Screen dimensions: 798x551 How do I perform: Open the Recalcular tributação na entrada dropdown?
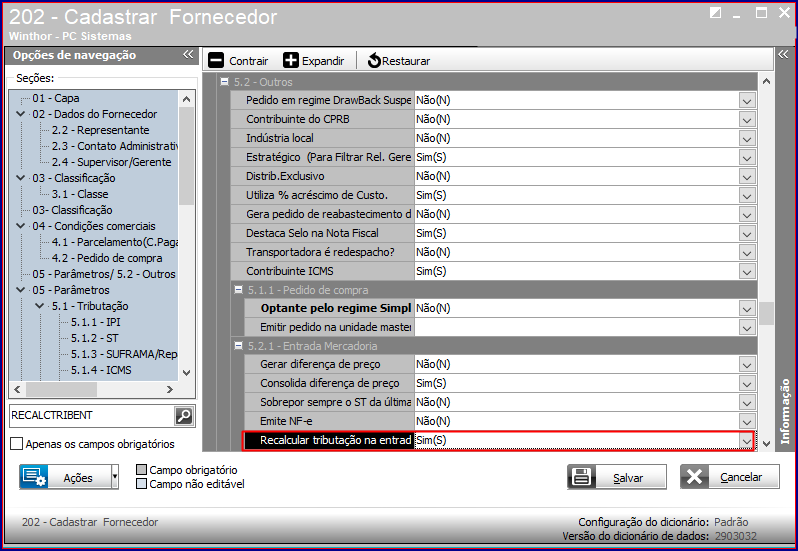coord(747,441)
